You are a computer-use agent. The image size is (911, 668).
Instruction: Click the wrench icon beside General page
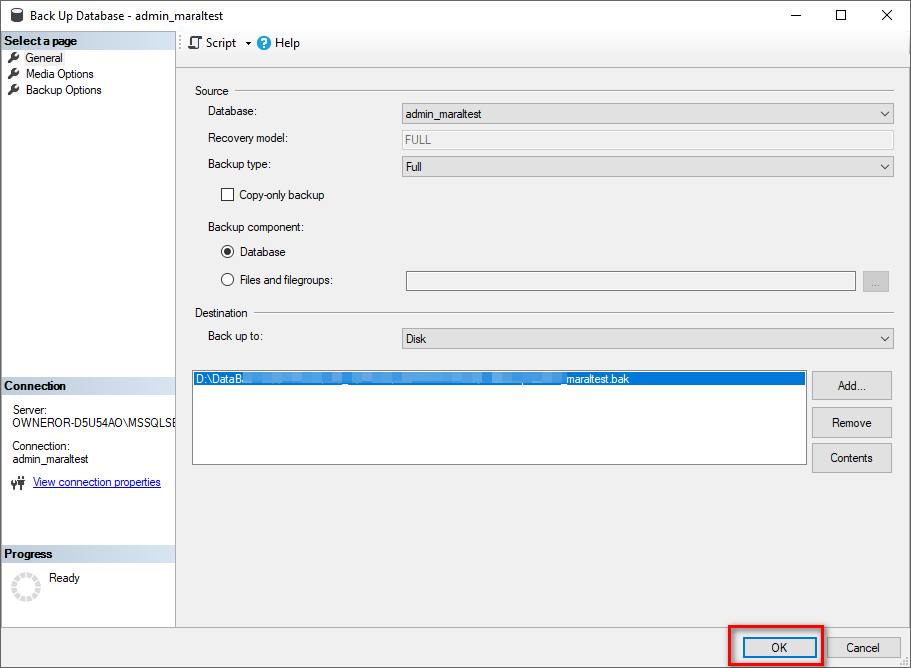14,57
